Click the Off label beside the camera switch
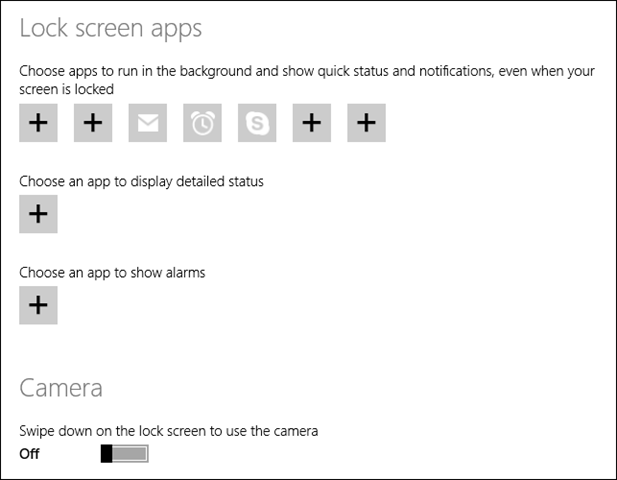The height and width of the screenshot is (480, 617). pos(29,454)
